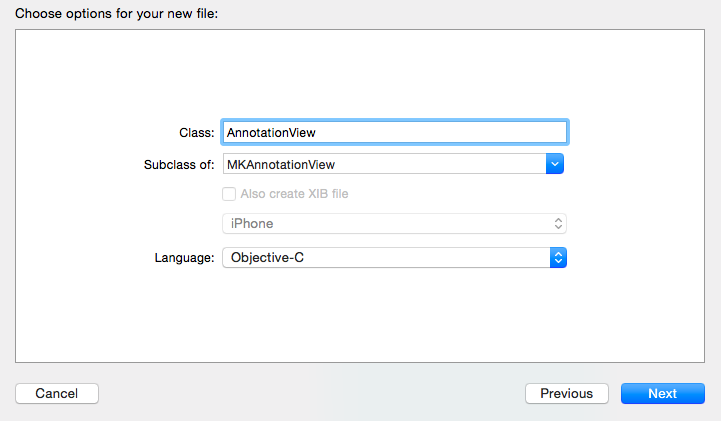Open the iPhone device popup menu

coord(394,224)
